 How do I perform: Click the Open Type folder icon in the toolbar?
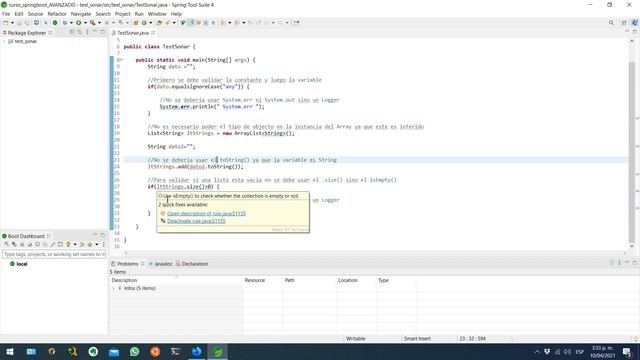click(159, 23)
